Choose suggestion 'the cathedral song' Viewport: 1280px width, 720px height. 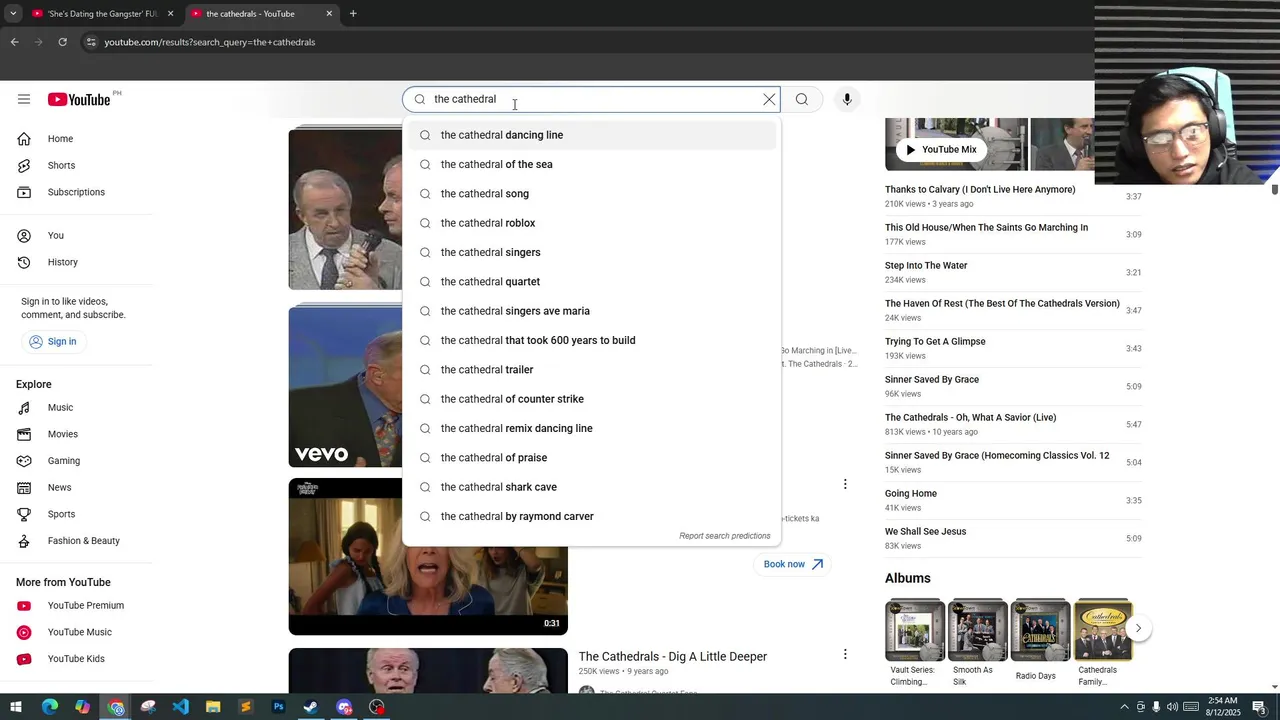tap(591, 194)
